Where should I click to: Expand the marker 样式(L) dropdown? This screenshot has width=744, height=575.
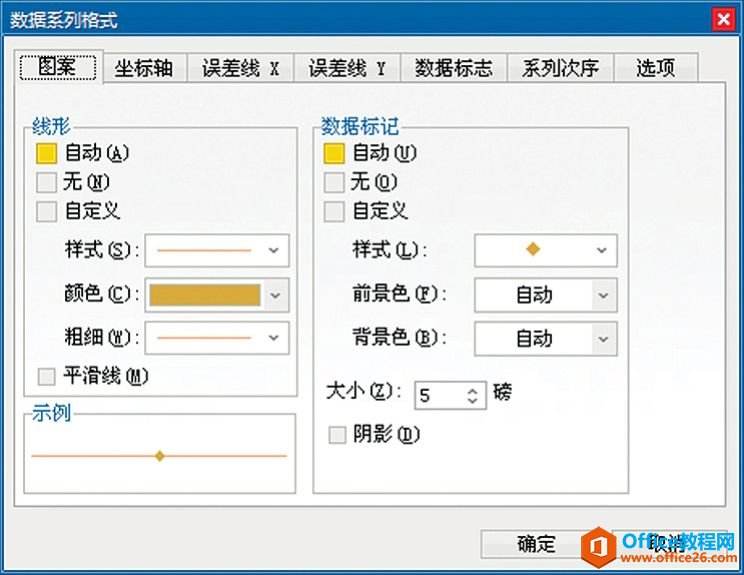coord(546,250)
